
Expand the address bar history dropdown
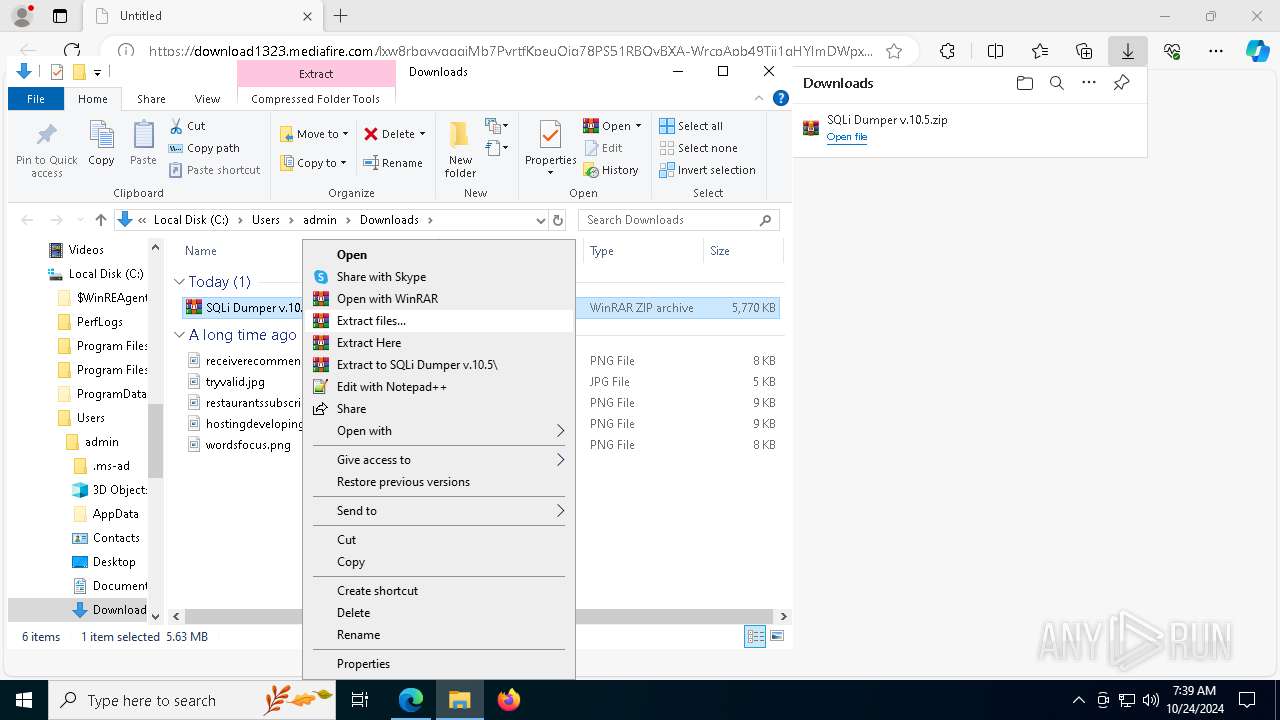point(541,220)
